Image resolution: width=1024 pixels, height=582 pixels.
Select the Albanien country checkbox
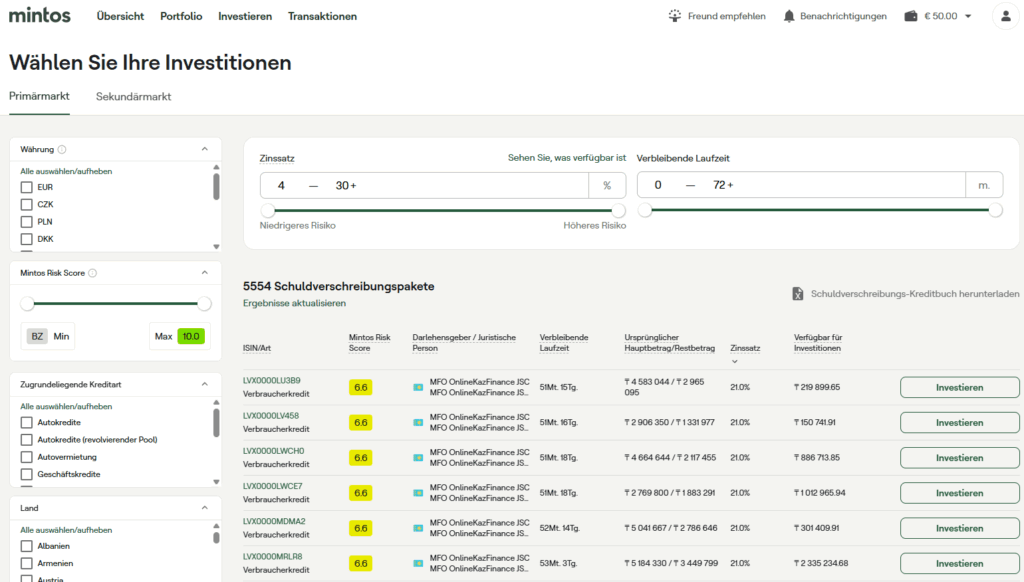tap(27, 546)
